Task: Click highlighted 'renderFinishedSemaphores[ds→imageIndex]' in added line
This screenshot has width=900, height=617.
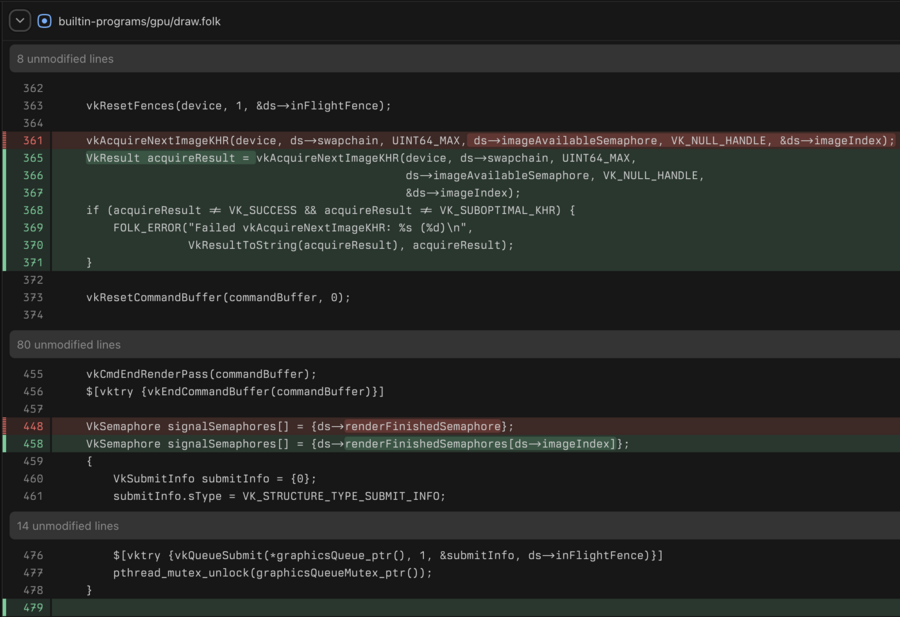Action: pos(480,444)
